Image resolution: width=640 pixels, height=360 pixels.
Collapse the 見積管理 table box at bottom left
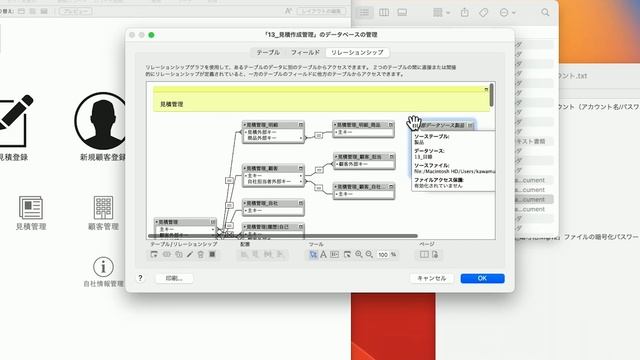tap(213, 222)
